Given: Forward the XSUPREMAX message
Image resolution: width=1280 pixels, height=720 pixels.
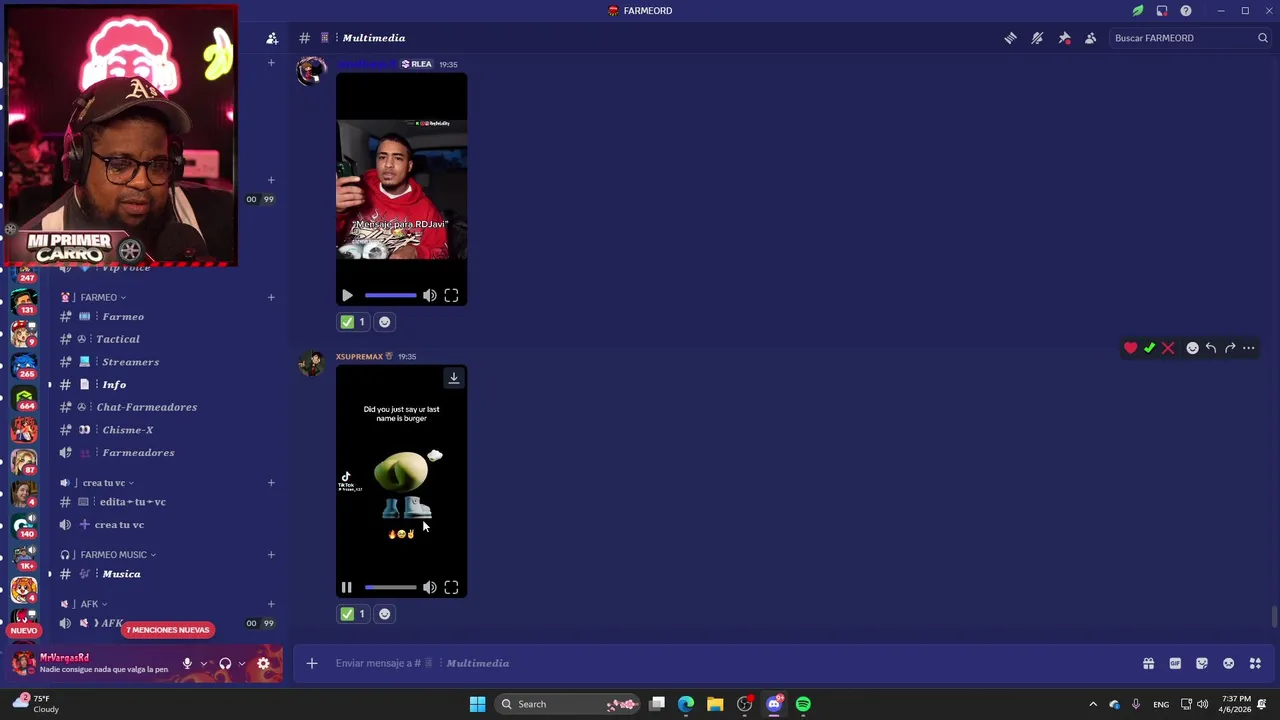Looking at the screenshot, I should (1230, 348).
